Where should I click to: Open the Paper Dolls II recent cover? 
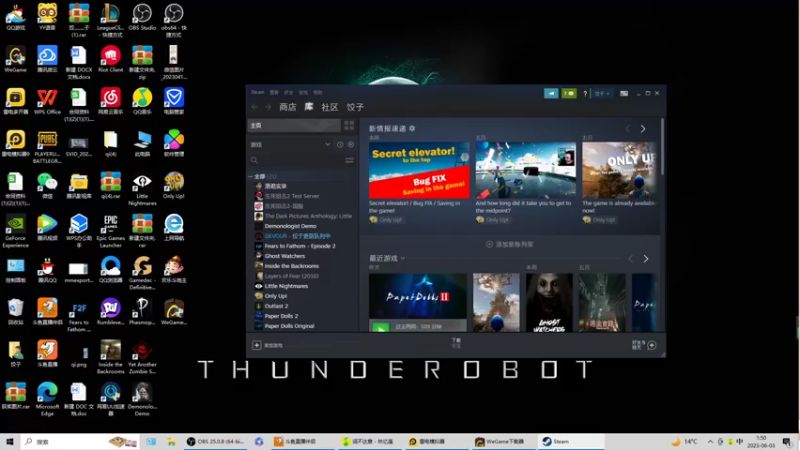pos(417,296)
